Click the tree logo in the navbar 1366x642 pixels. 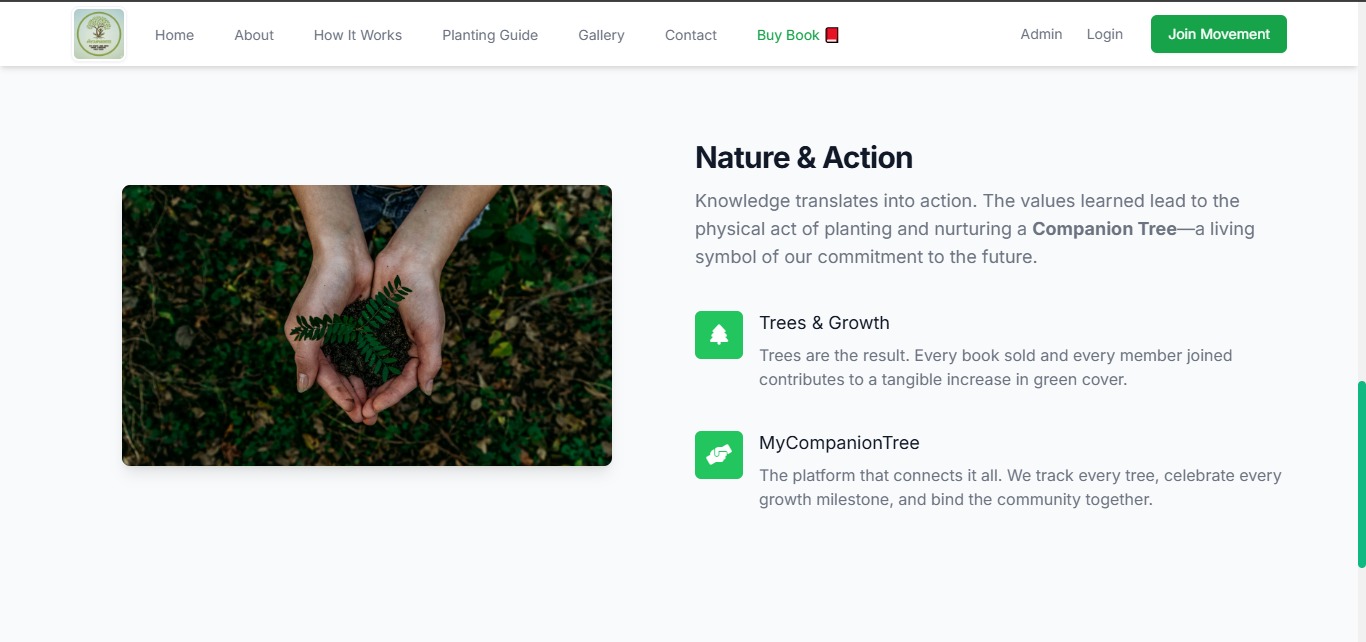(99, 34)
